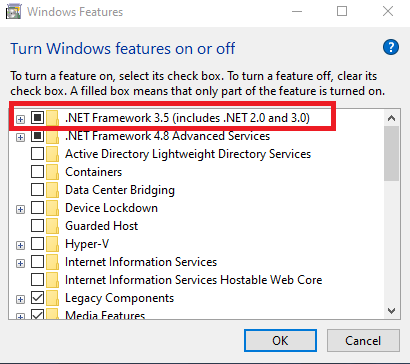
Task: Click the scrollbar up arrow
Action: (x=391, y=118)
